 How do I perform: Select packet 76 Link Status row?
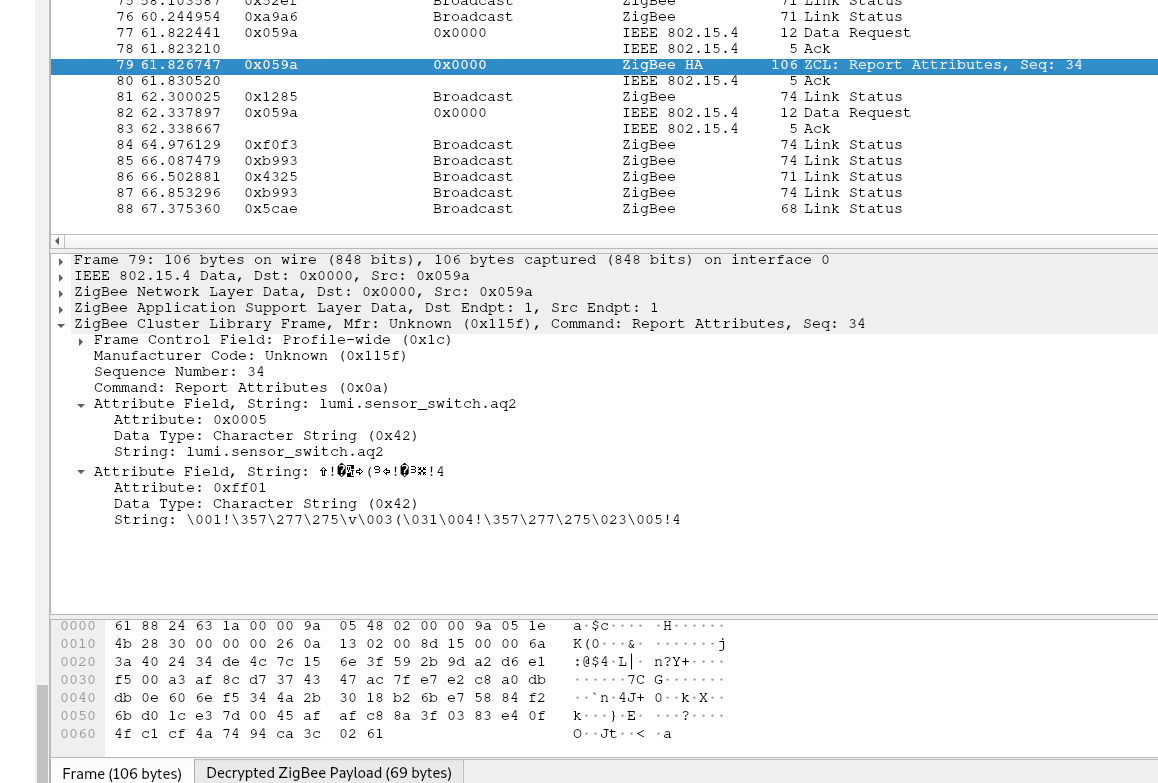[x=604, y=16]
